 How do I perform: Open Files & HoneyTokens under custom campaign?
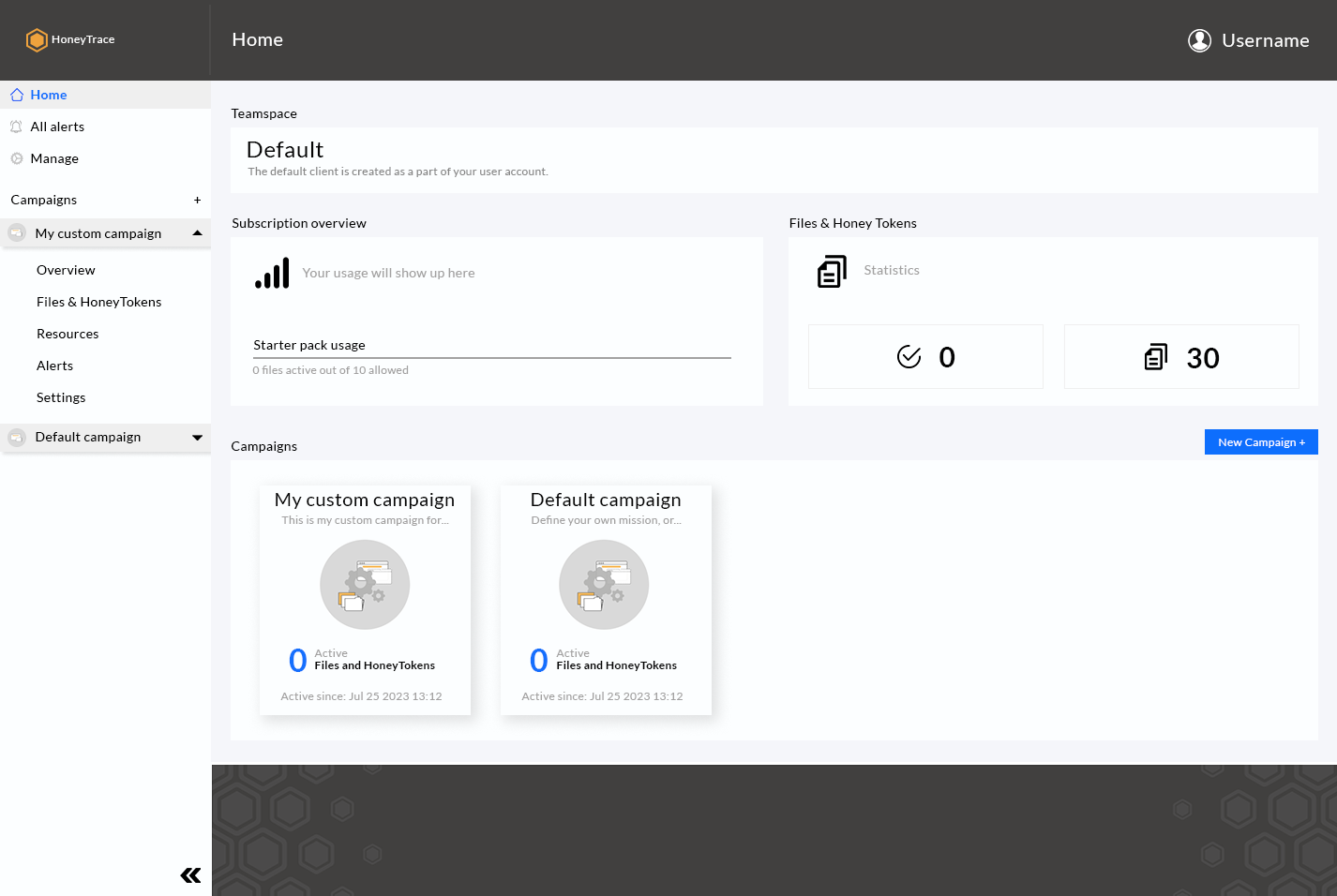tap(98, 302)
